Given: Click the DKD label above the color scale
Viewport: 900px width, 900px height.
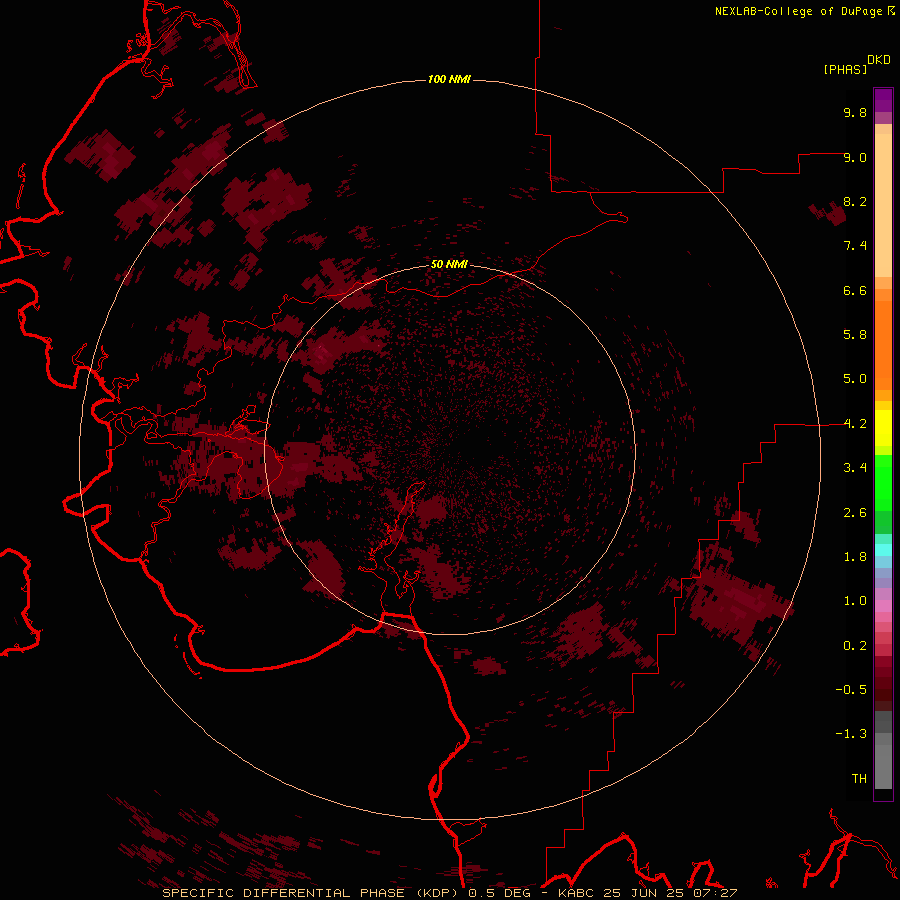Looking at the screenshot, I should [879, 60].
